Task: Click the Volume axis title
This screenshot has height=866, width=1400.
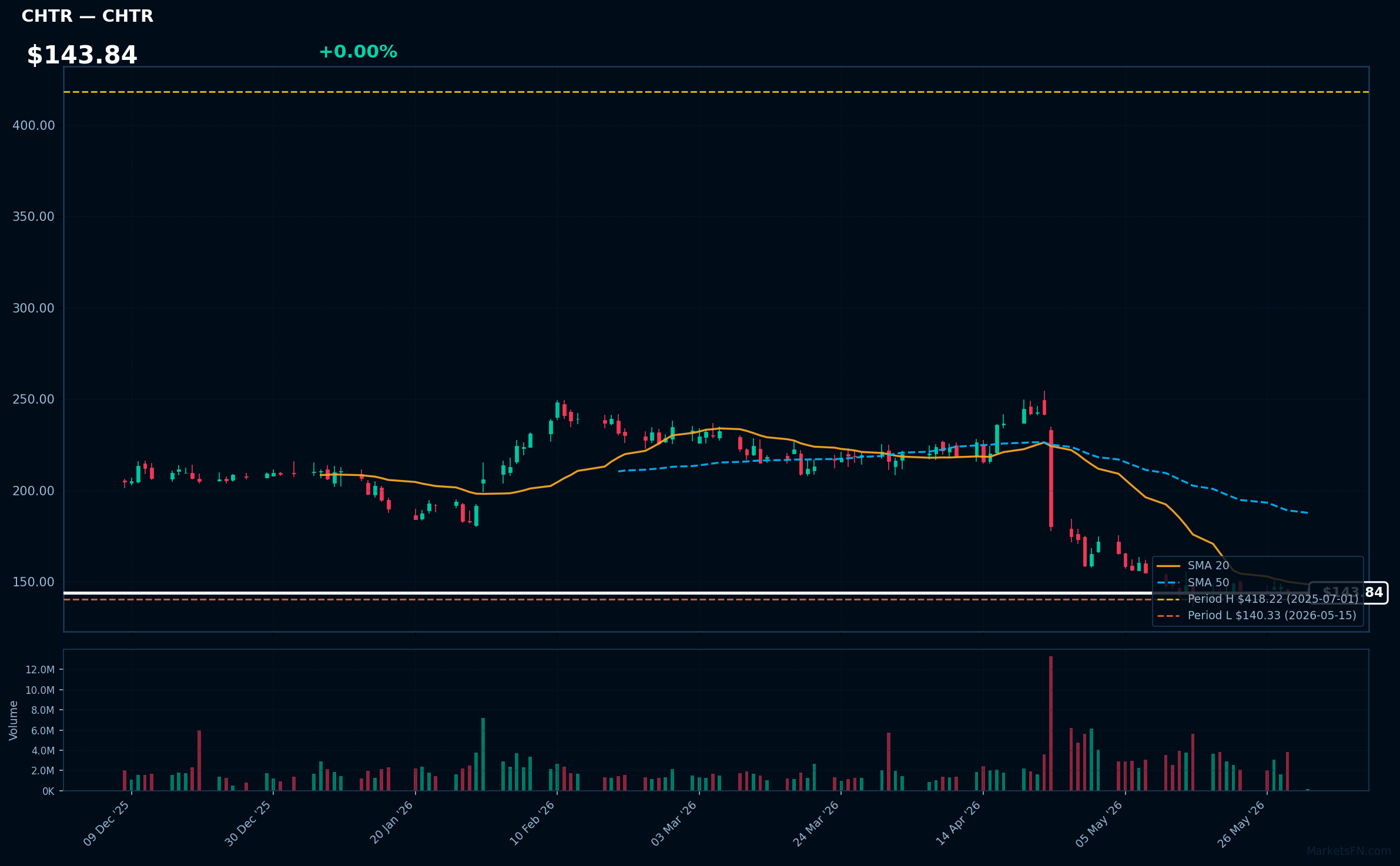Action: 14,720
